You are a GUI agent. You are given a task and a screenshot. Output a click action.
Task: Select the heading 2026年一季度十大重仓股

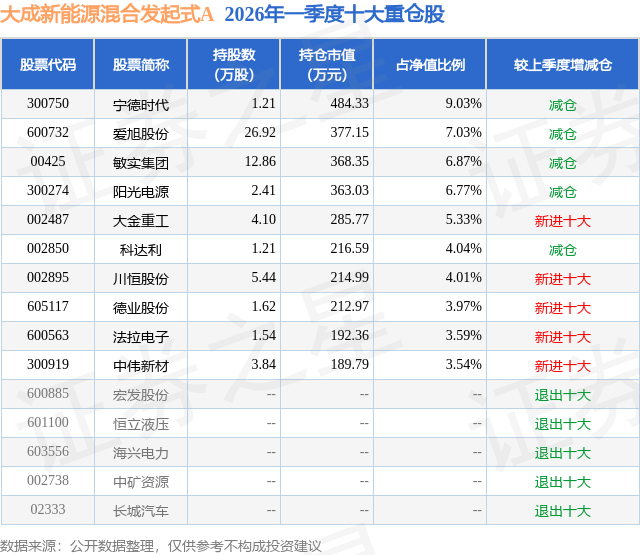pos(334,15)
